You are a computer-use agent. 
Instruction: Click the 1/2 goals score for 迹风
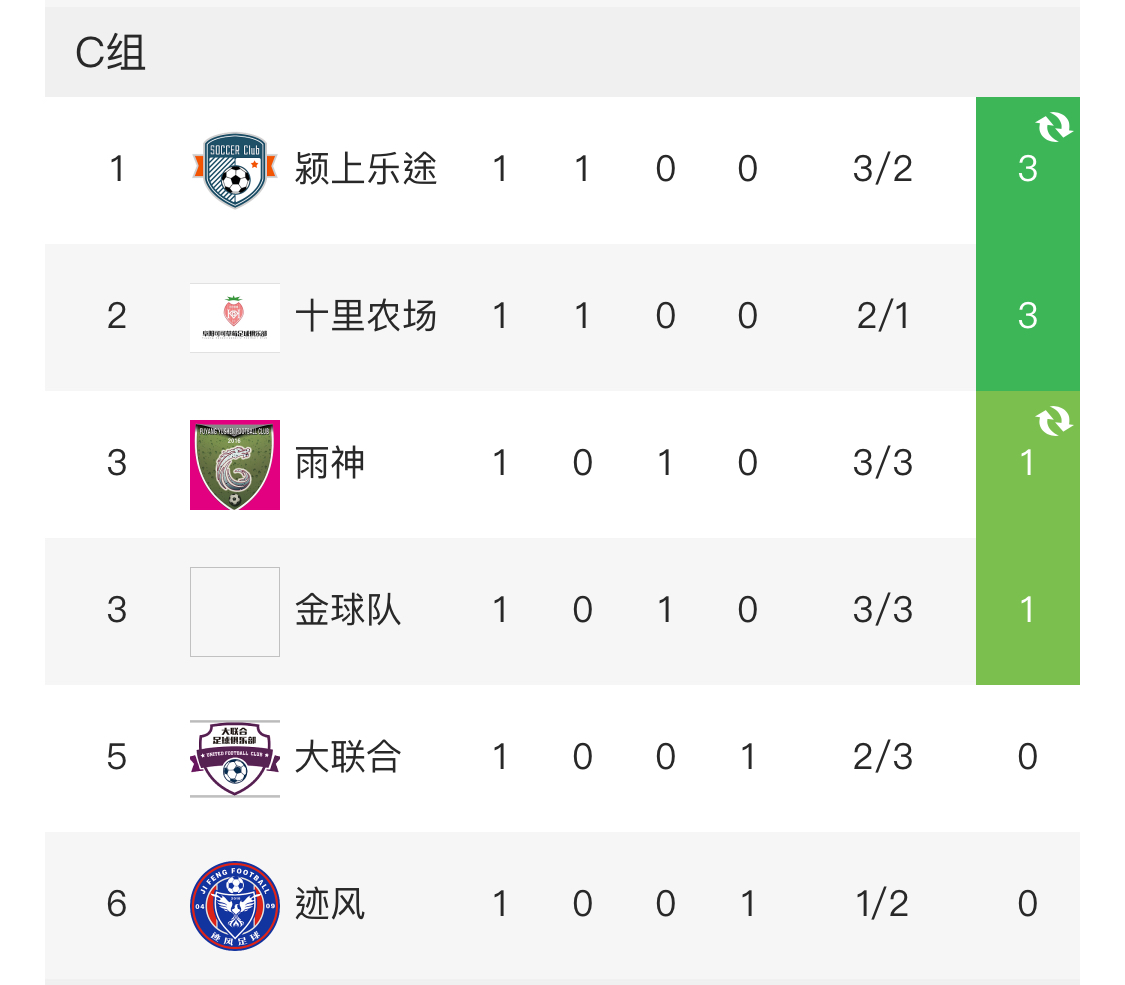pos(882,904)
